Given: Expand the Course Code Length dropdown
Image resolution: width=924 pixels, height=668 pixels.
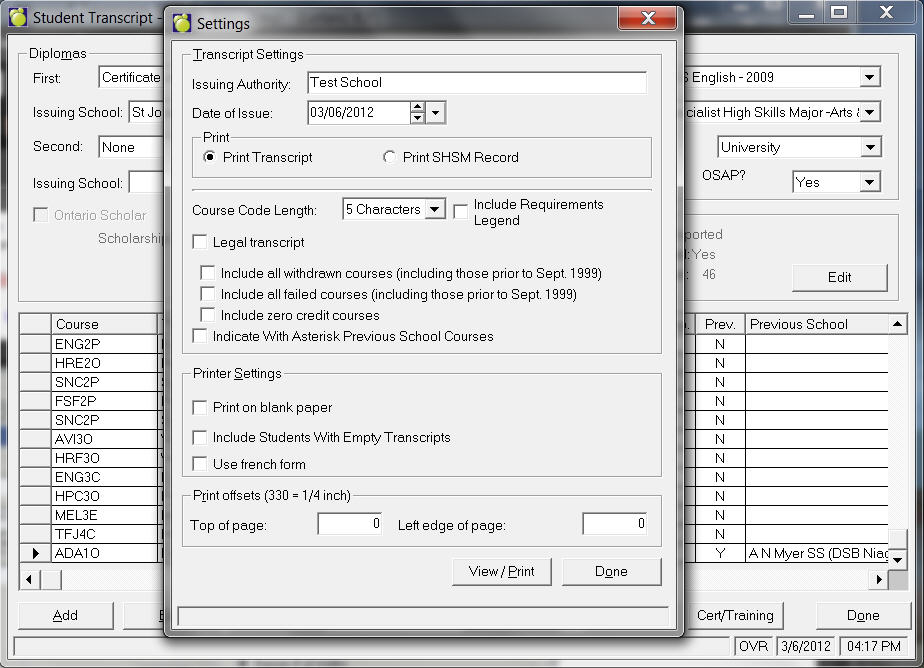Looking at the screenshot, I should click(x=435, y=210).
